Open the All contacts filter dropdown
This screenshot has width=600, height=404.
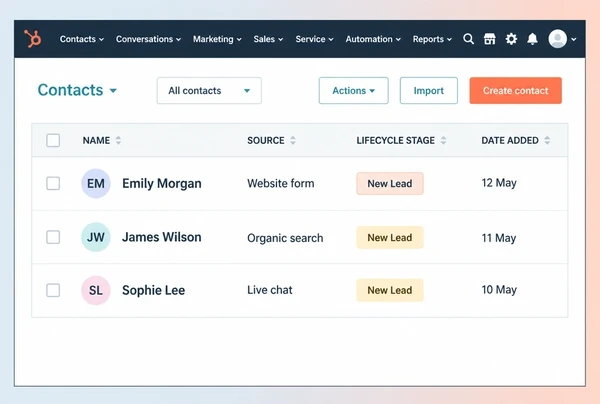pos(209,91)
